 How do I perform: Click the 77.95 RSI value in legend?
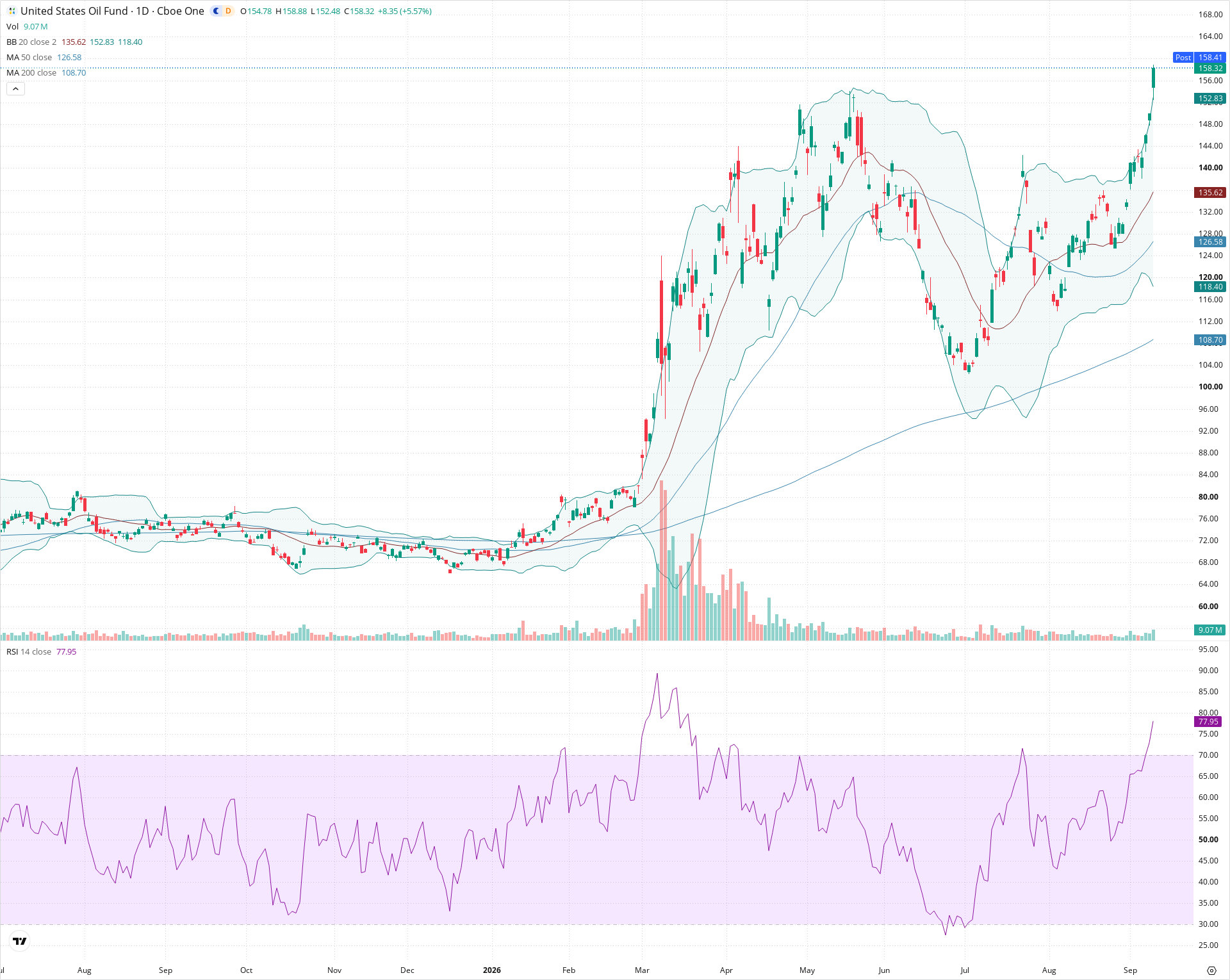(66, 651)
